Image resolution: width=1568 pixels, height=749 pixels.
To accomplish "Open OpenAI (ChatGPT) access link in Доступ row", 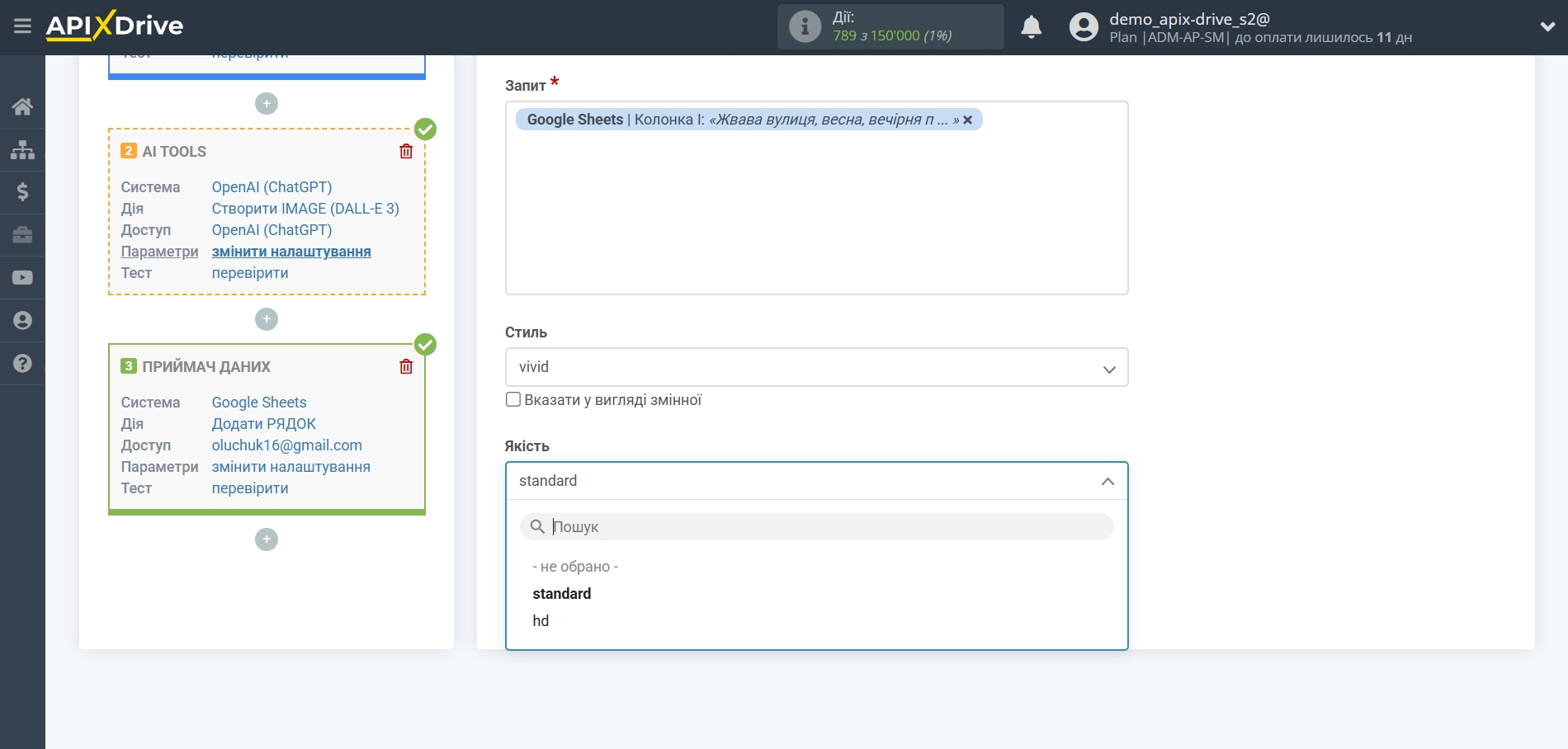I will click(272, 230).
